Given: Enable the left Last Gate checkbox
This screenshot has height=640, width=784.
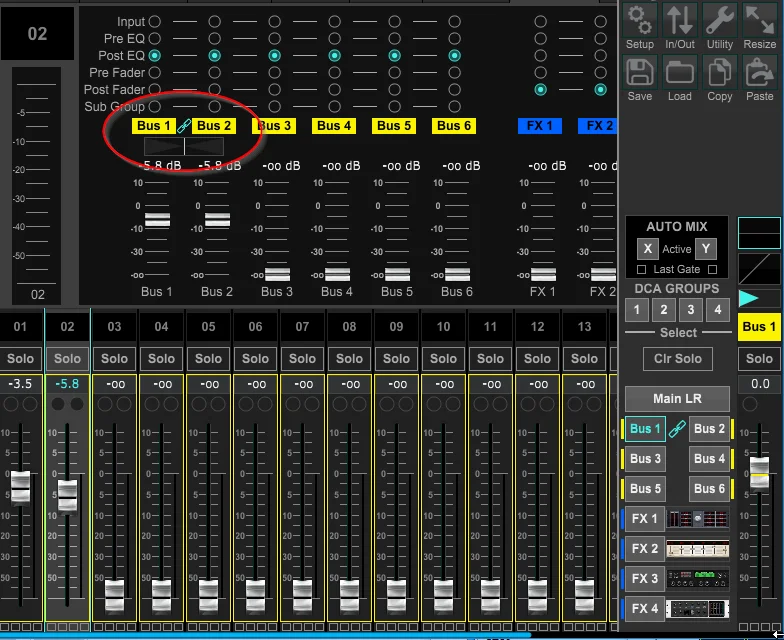Looking at the screenshot, I should (x=642, y=270).
